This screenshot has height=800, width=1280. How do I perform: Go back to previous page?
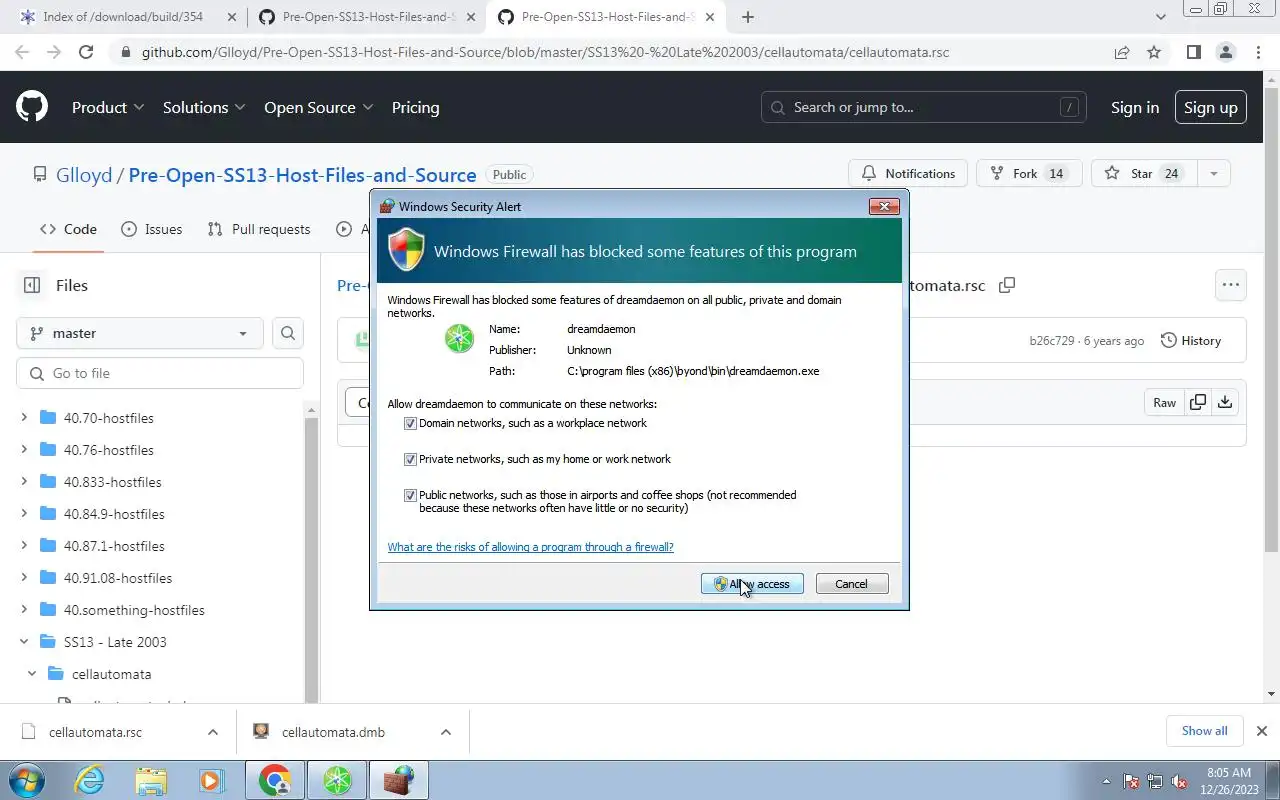coord(22,52)
